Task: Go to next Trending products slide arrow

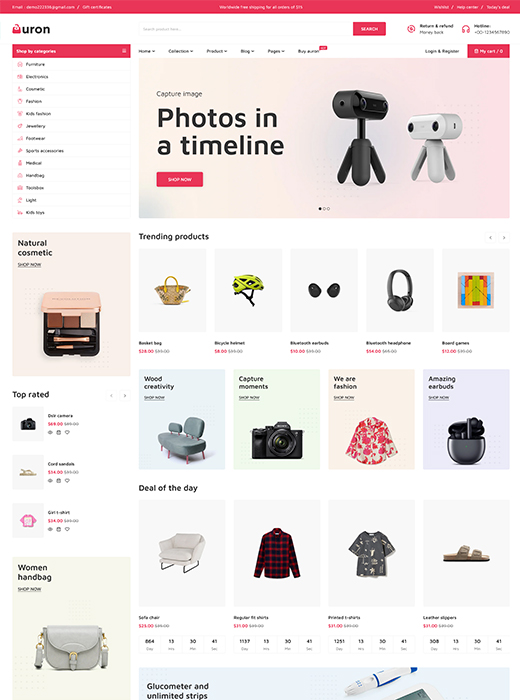Action: [504, 238]
